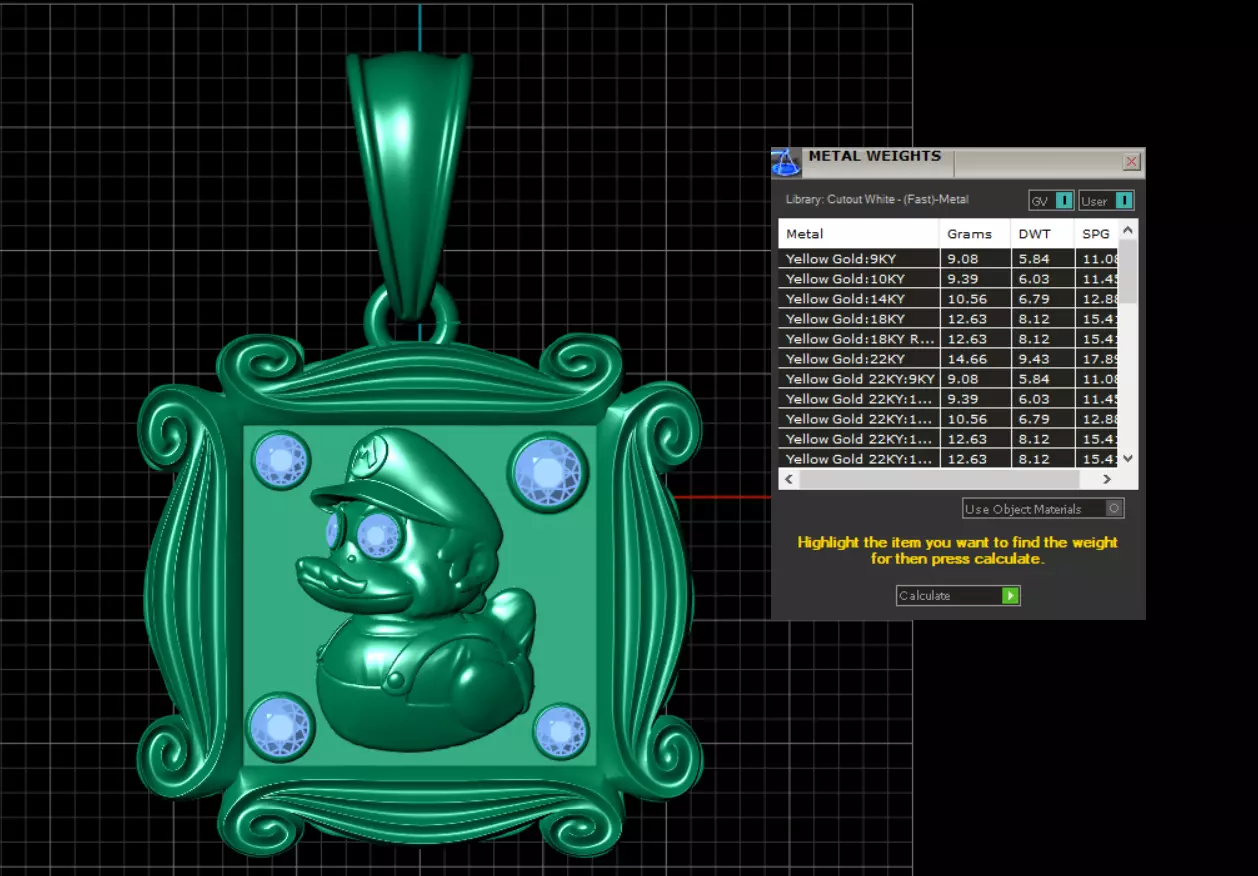Click the Calculate button
Viewport: 1258px width, 876px height.
click(x=957, y=596)
